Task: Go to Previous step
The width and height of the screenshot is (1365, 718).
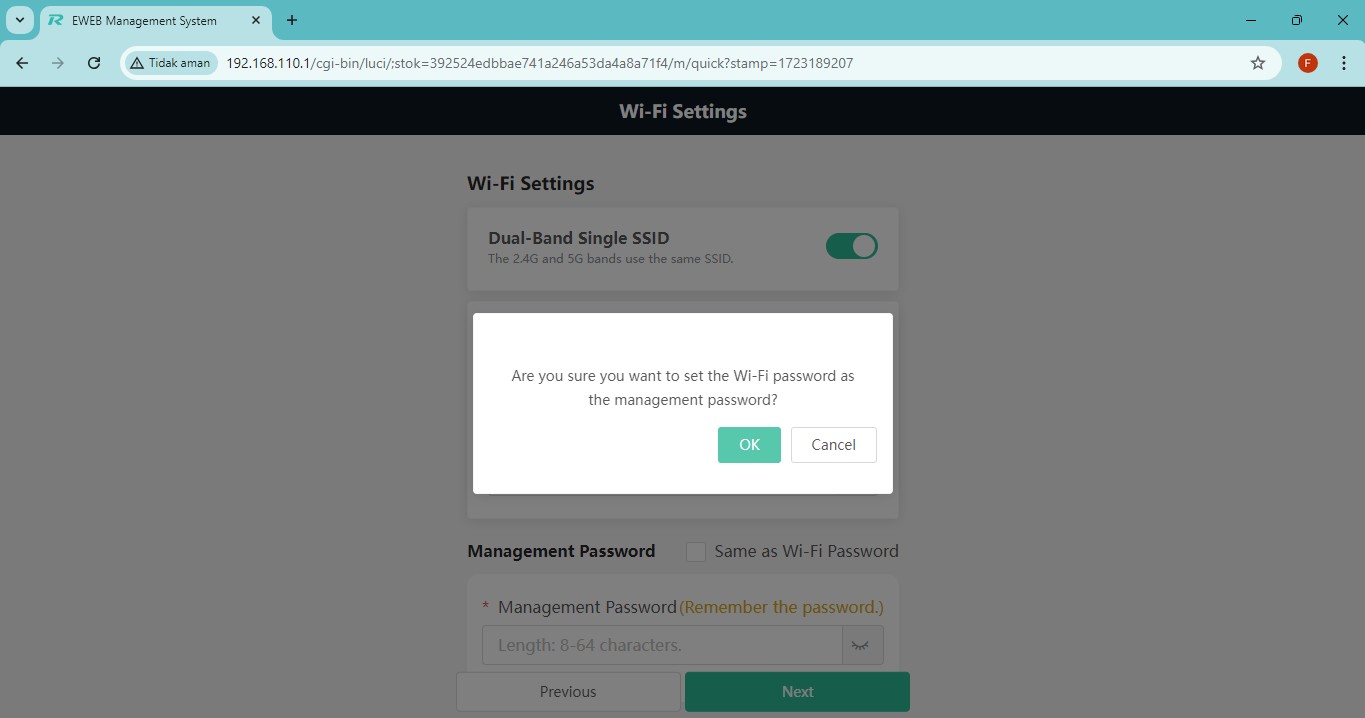Action: coord(568,692)
